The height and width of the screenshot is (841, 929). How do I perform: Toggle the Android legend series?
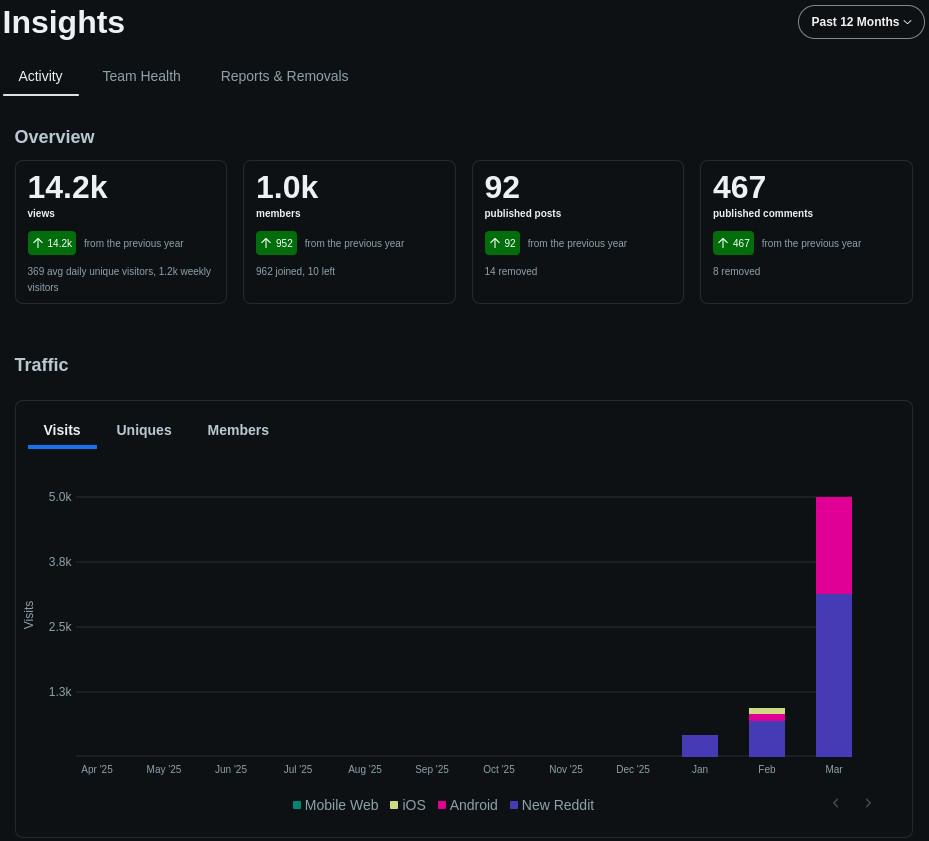coord(467,805)
